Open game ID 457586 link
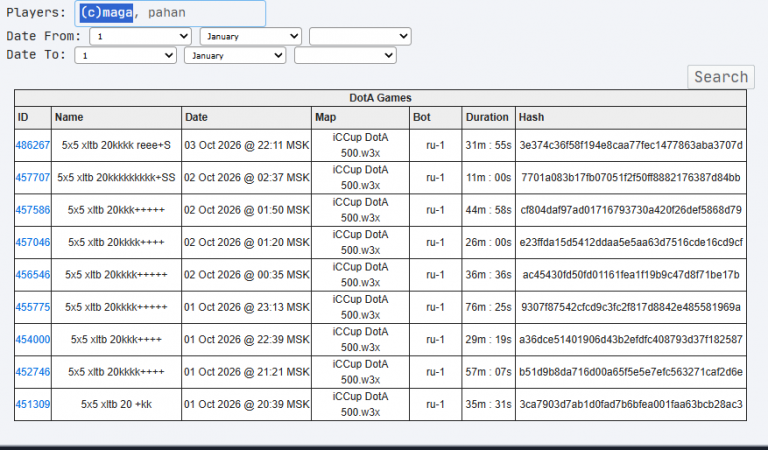 [x=32, y=210]
